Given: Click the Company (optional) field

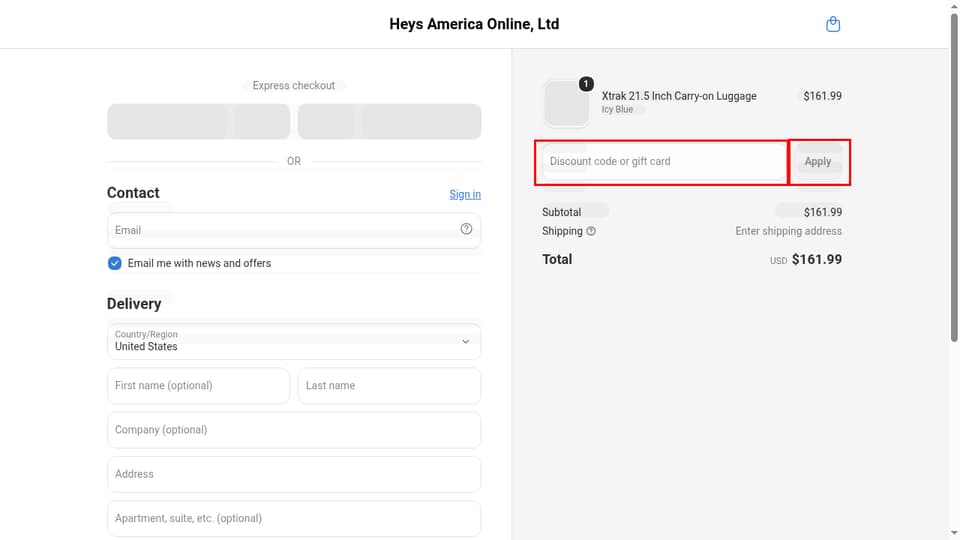Looking at the screenshot, I should pyautogui.click(x=294, y=430).
